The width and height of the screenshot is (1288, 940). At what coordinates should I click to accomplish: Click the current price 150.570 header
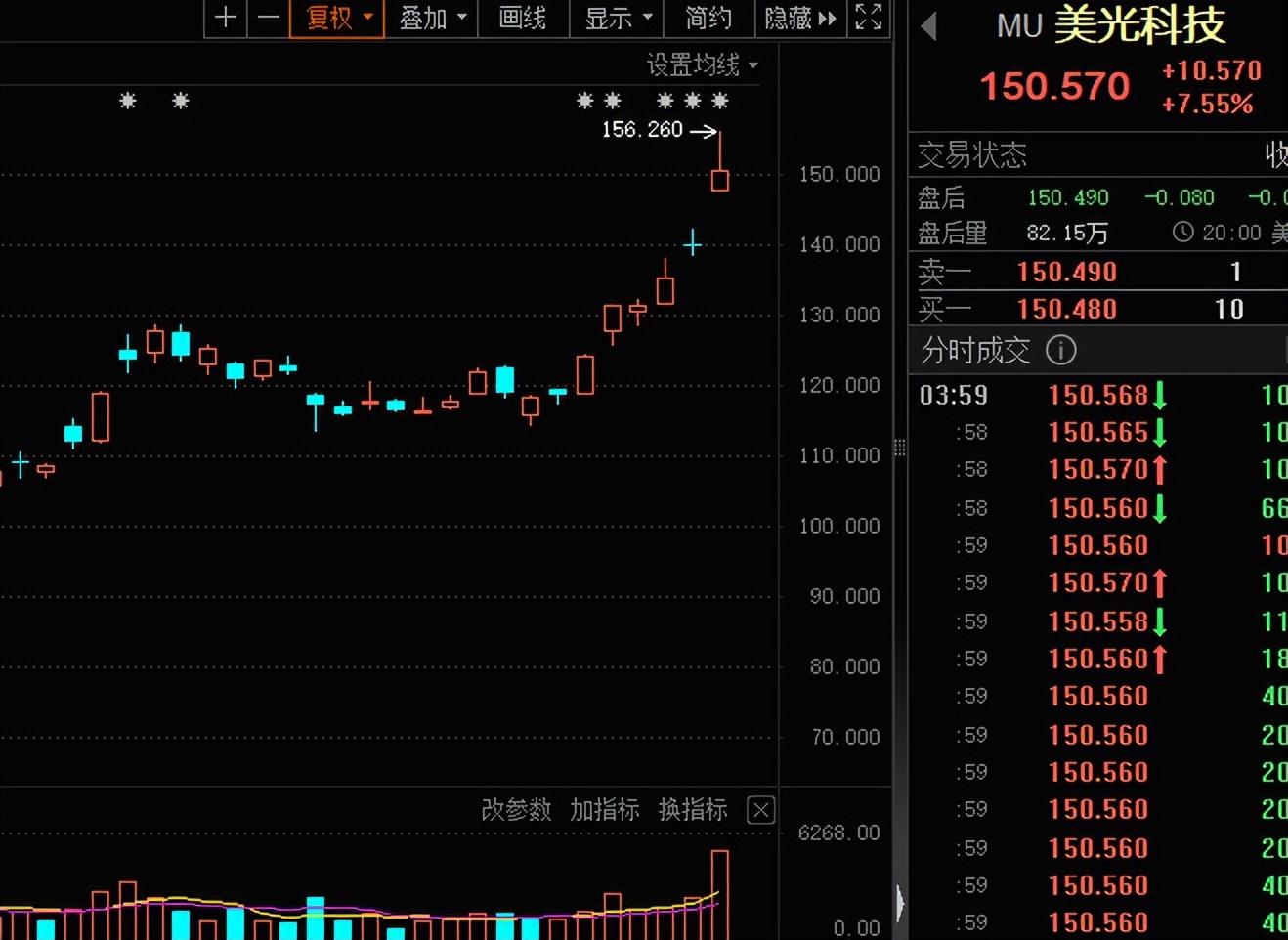click(x=1054, y=86)
